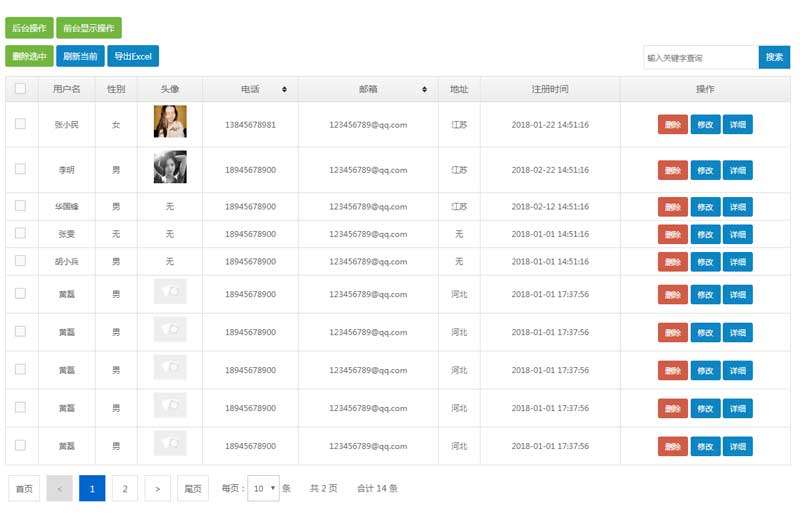Delete 李明 using red 删除 button
The height and width of the screenshot is (519, 800).
672,170
